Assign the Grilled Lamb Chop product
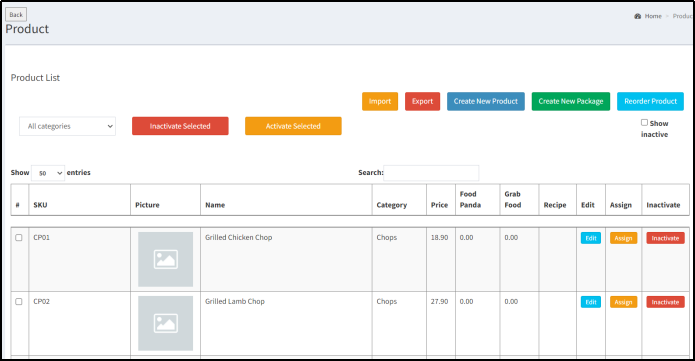The image size is (695, 361). [624, 302]
